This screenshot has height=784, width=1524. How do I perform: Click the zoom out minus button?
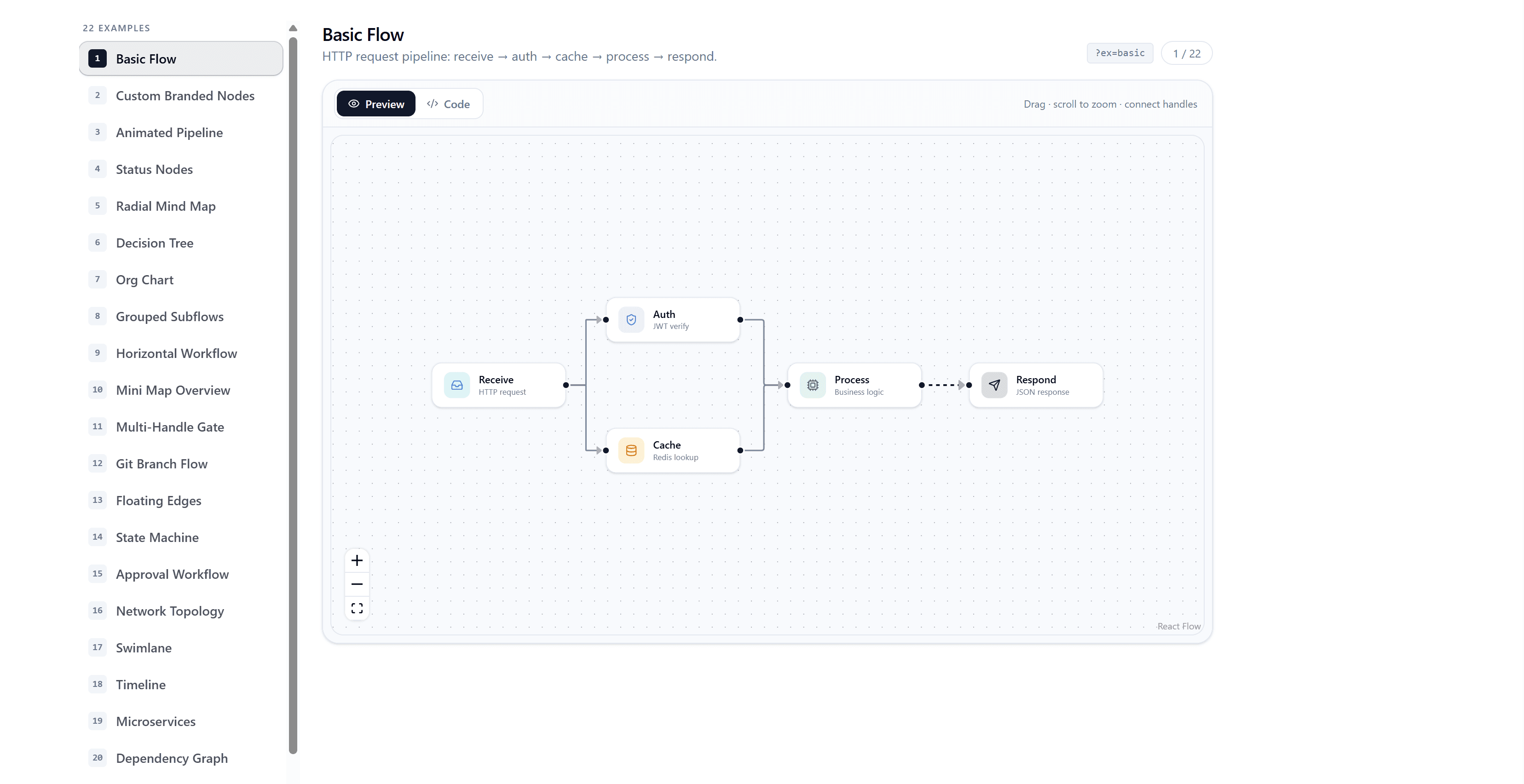(357, 584)
